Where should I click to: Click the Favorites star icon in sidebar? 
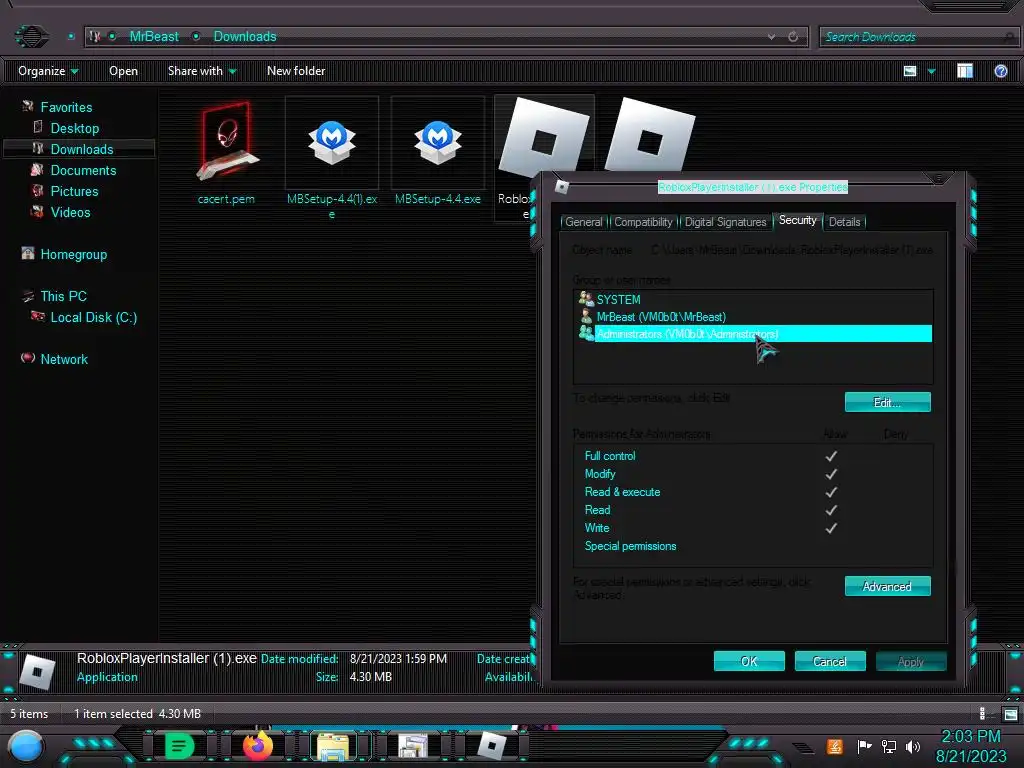click(28, 106)
